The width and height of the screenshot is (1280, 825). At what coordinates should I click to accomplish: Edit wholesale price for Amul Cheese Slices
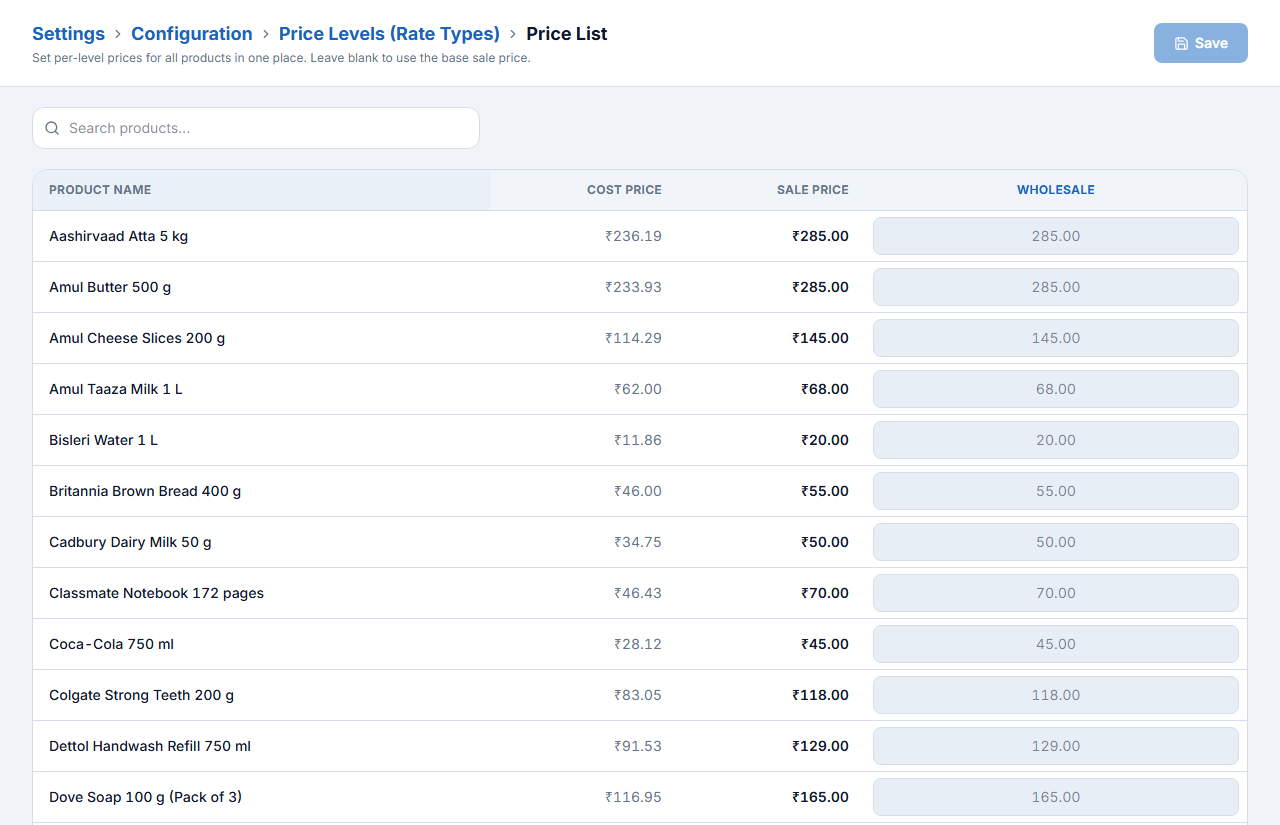pos(1056,338)
